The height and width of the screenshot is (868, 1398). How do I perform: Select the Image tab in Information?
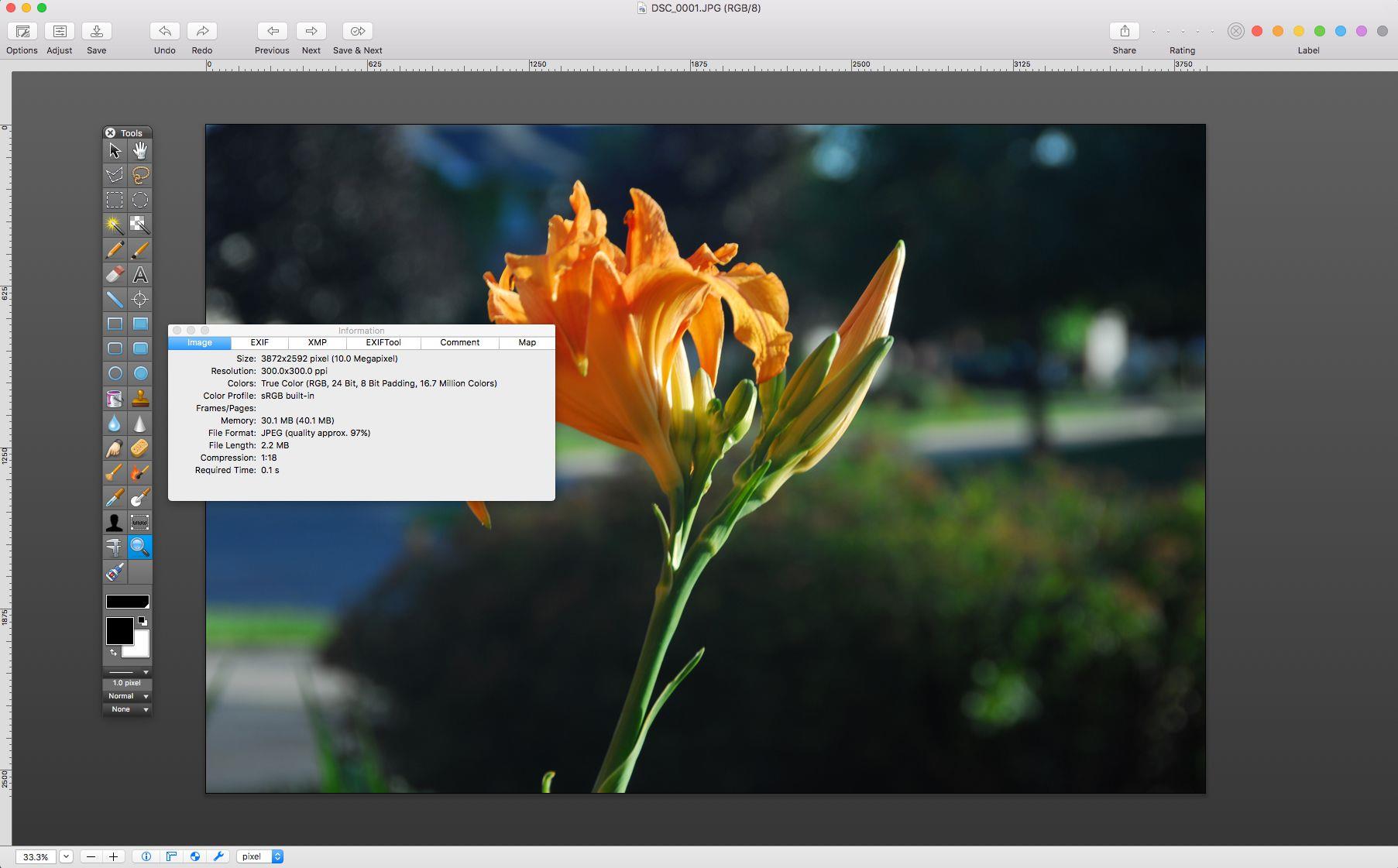point(200,342)
